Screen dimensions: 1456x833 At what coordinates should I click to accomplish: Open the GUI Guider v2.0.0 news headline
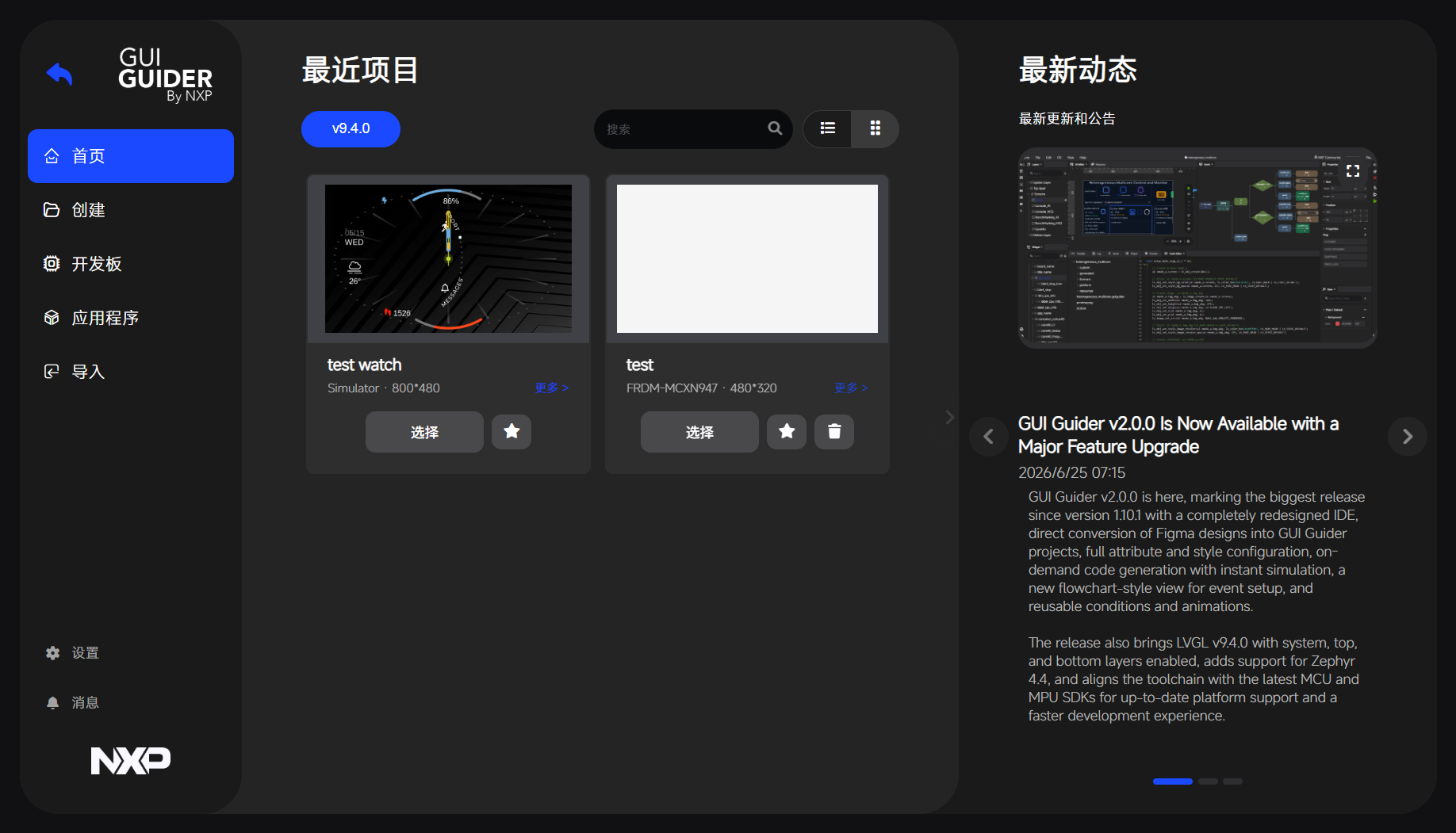coord(1178,435)
